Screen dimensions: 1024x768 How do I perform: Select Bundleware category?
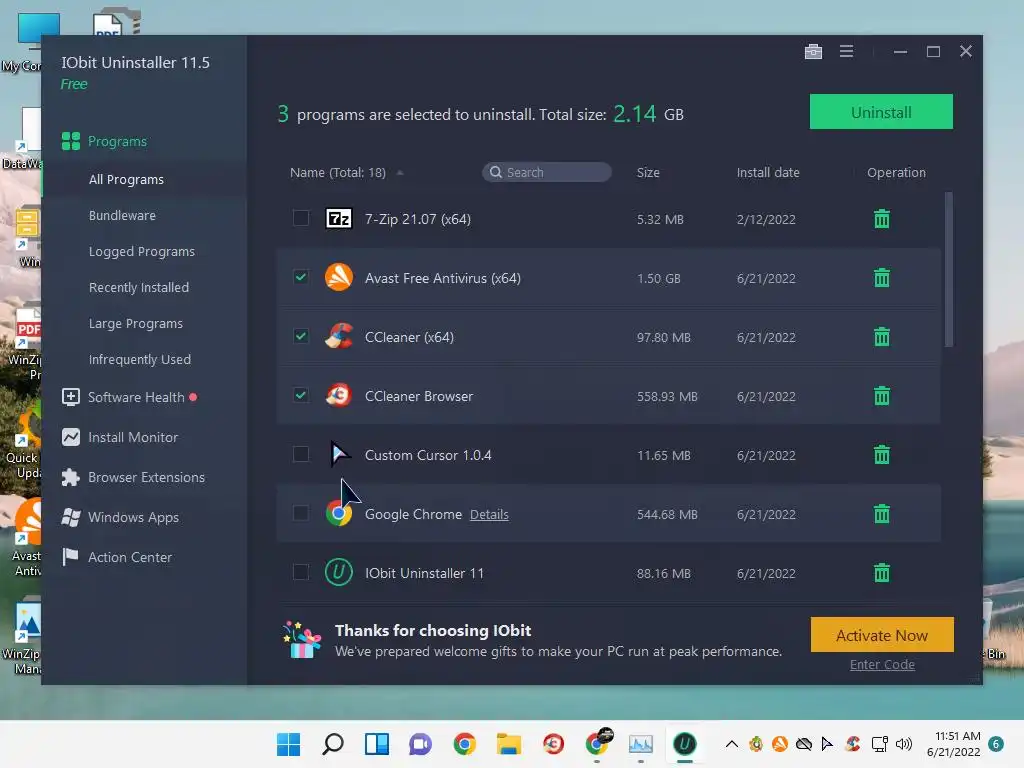(x=122, y=215)
